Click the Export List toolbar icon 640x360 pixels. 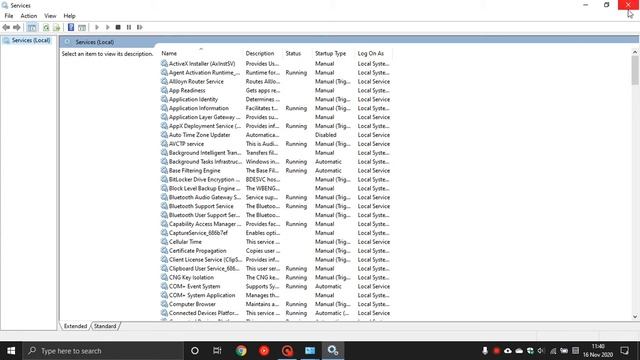tap(57, 27)
